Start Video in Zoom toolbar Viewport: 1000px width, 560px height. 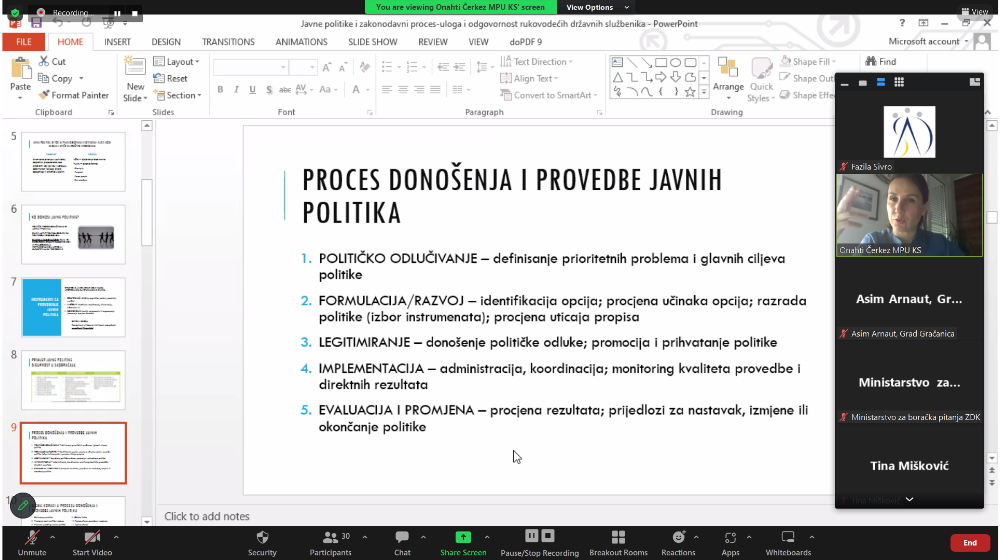(x=92, y=543)
